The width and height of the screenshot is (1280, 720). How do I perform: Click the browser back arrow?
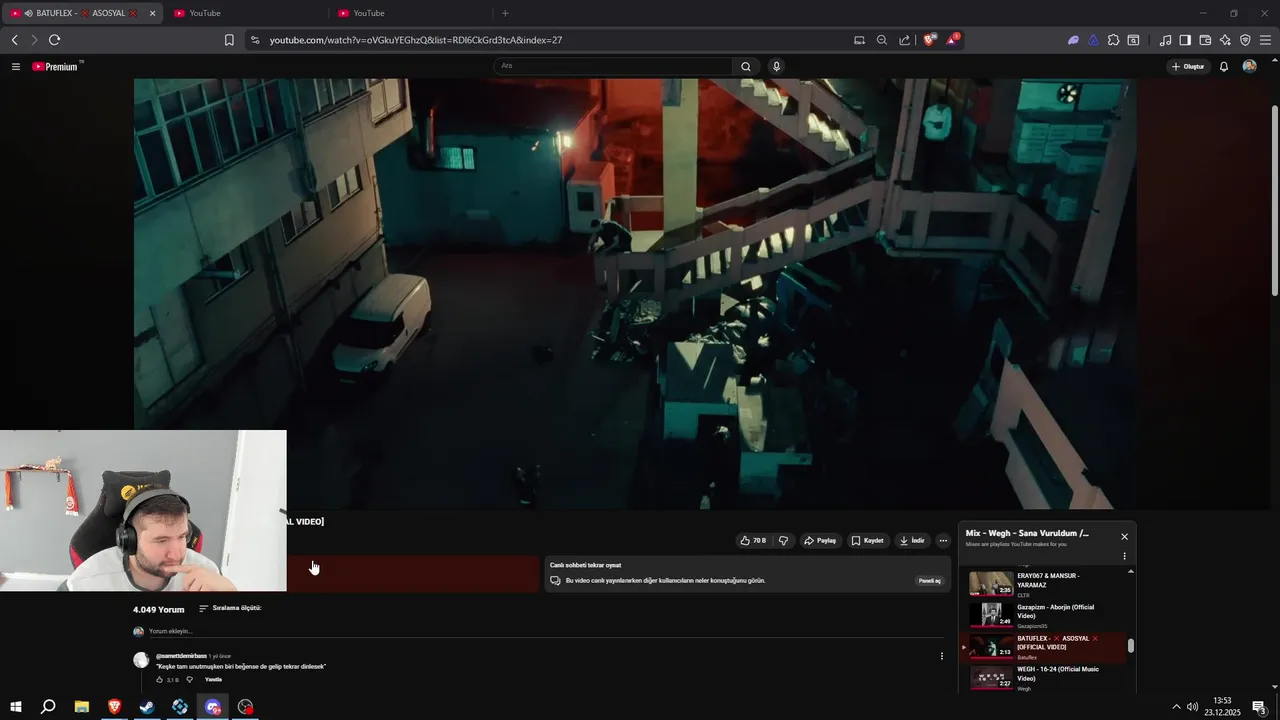click(15, 40)
